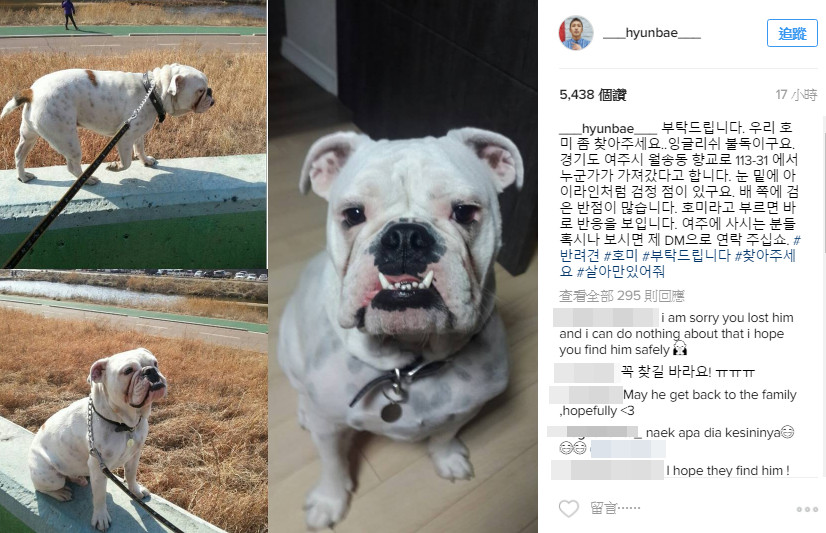This screenshot has height=533, width=826.
Task: Click the close-up bulldog face photo
Action: coord(403,266)
